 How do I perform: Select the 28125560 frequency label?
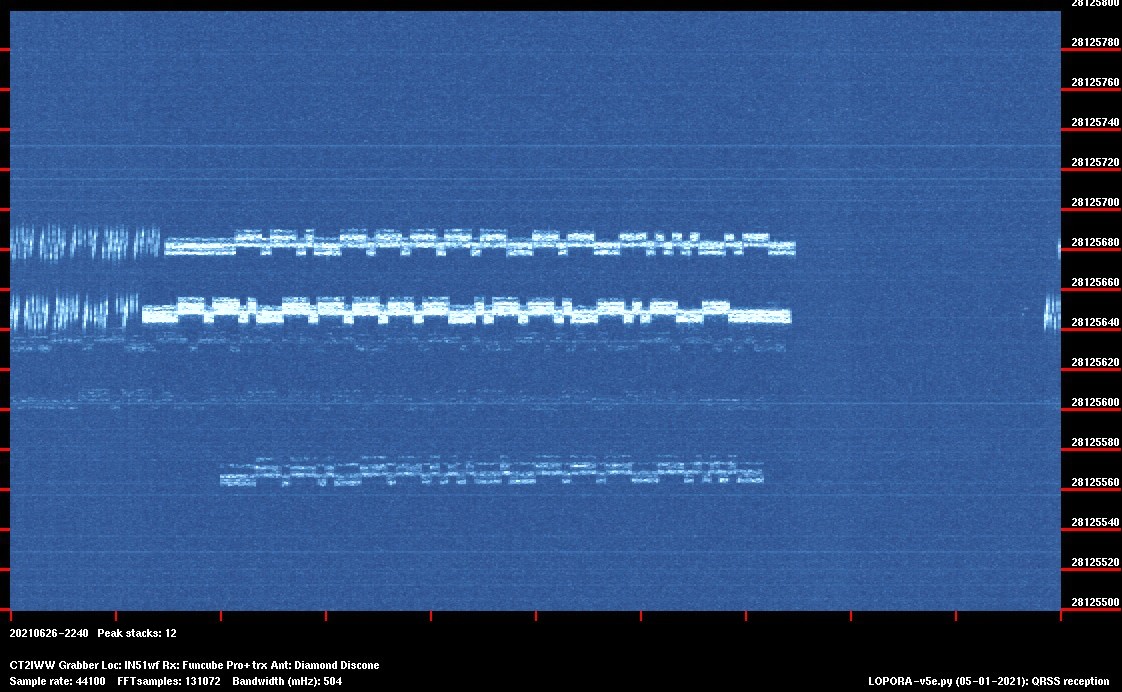point(1095,482)
